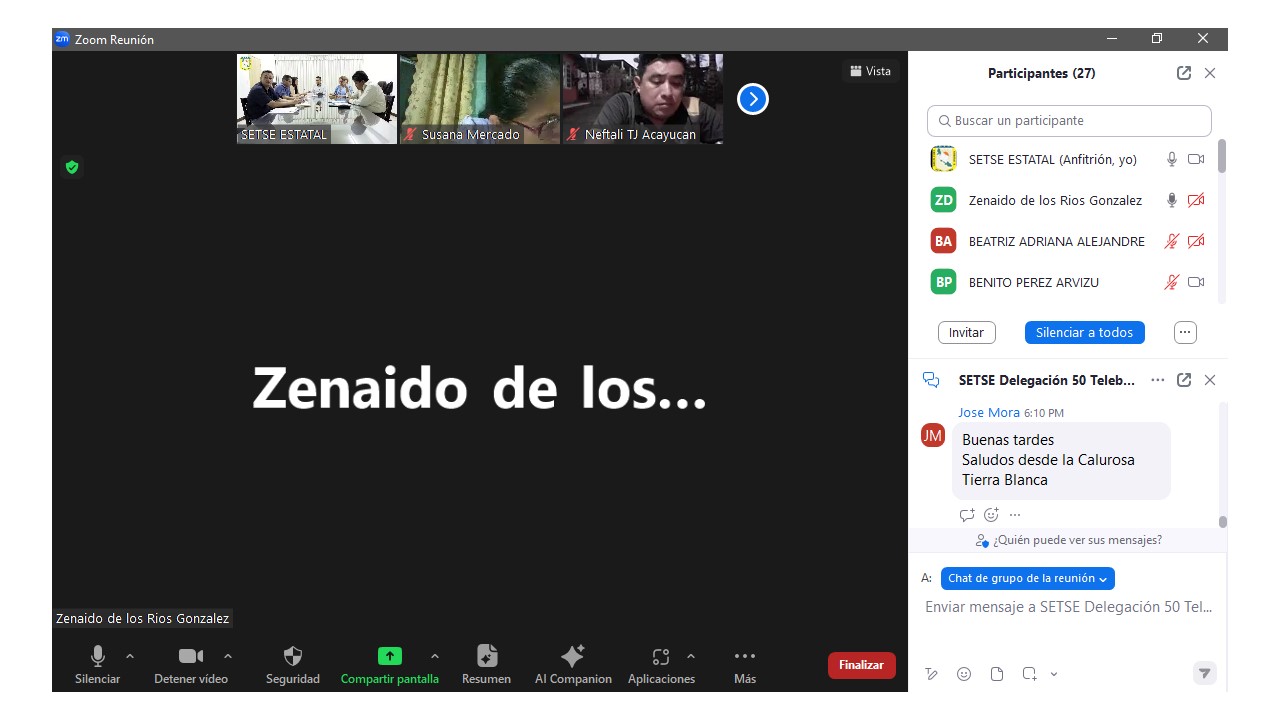Open the Vista layout menu
The width and height of the screenshot is (1280, 720).
pyautogui.click(x=870, y=71)
